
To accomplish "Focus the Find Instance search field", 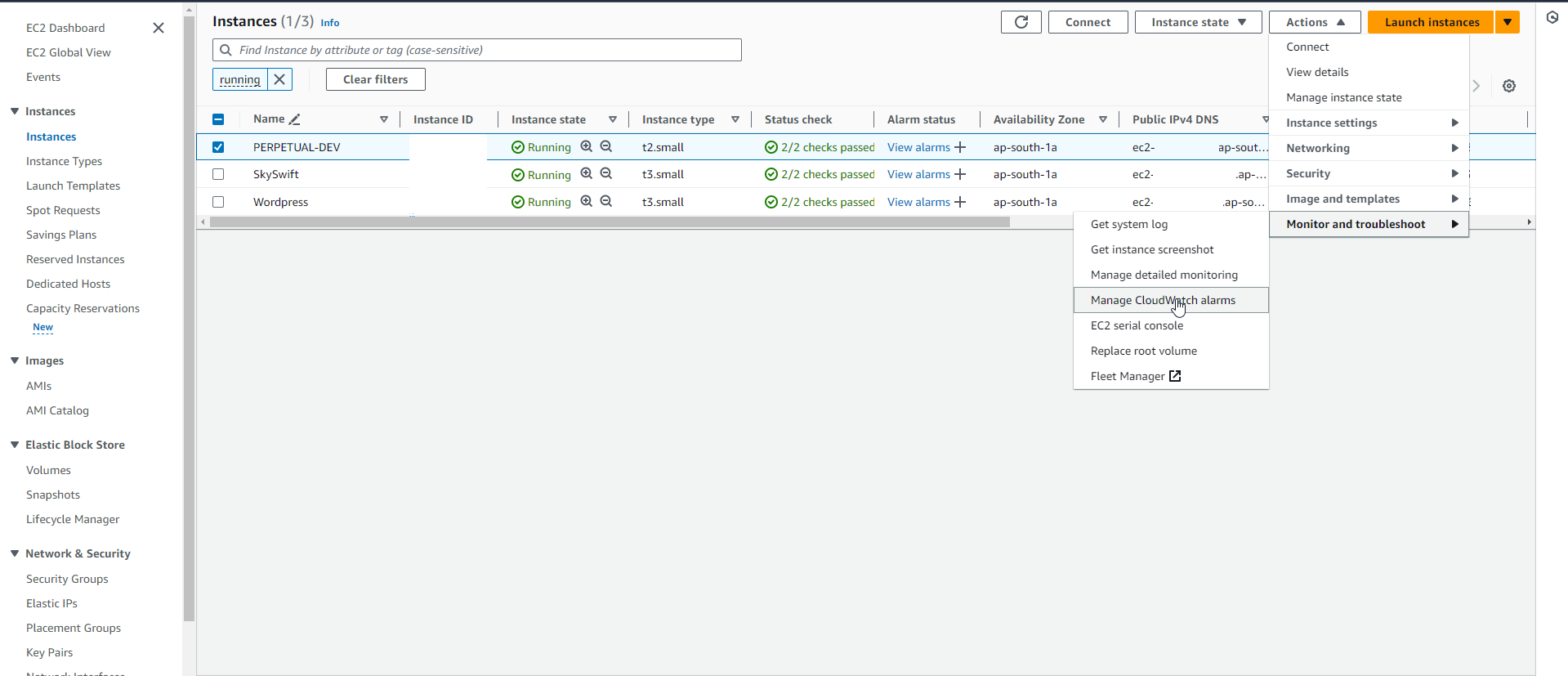I will [477, 50].
